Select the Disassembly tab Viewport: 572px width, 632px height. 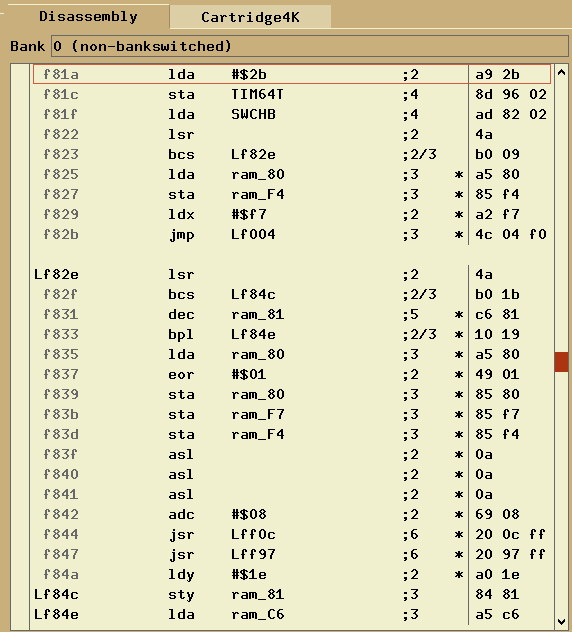pyautogui.click(x=88, y=16)
